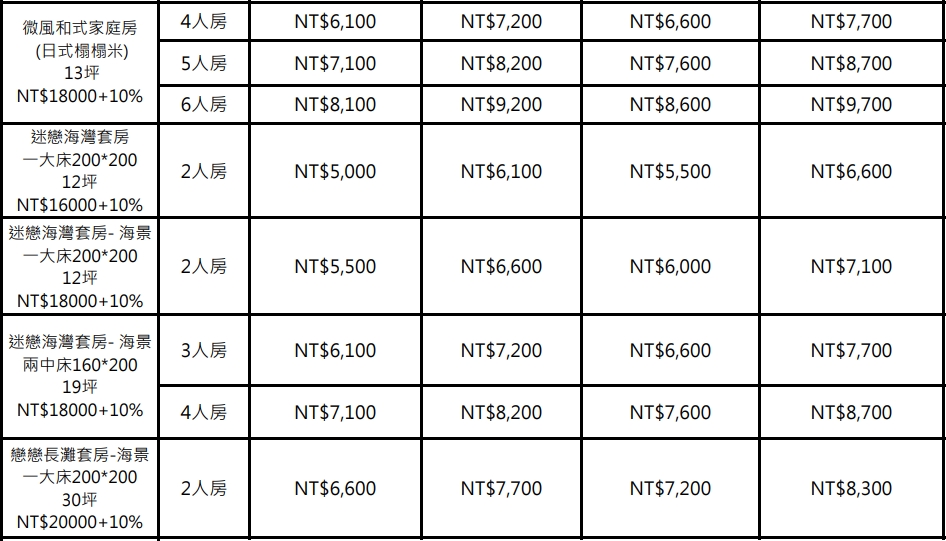Select the 4人房 NT$6,100 price cell in the top row
946x541 pixels.
point(335,22)
